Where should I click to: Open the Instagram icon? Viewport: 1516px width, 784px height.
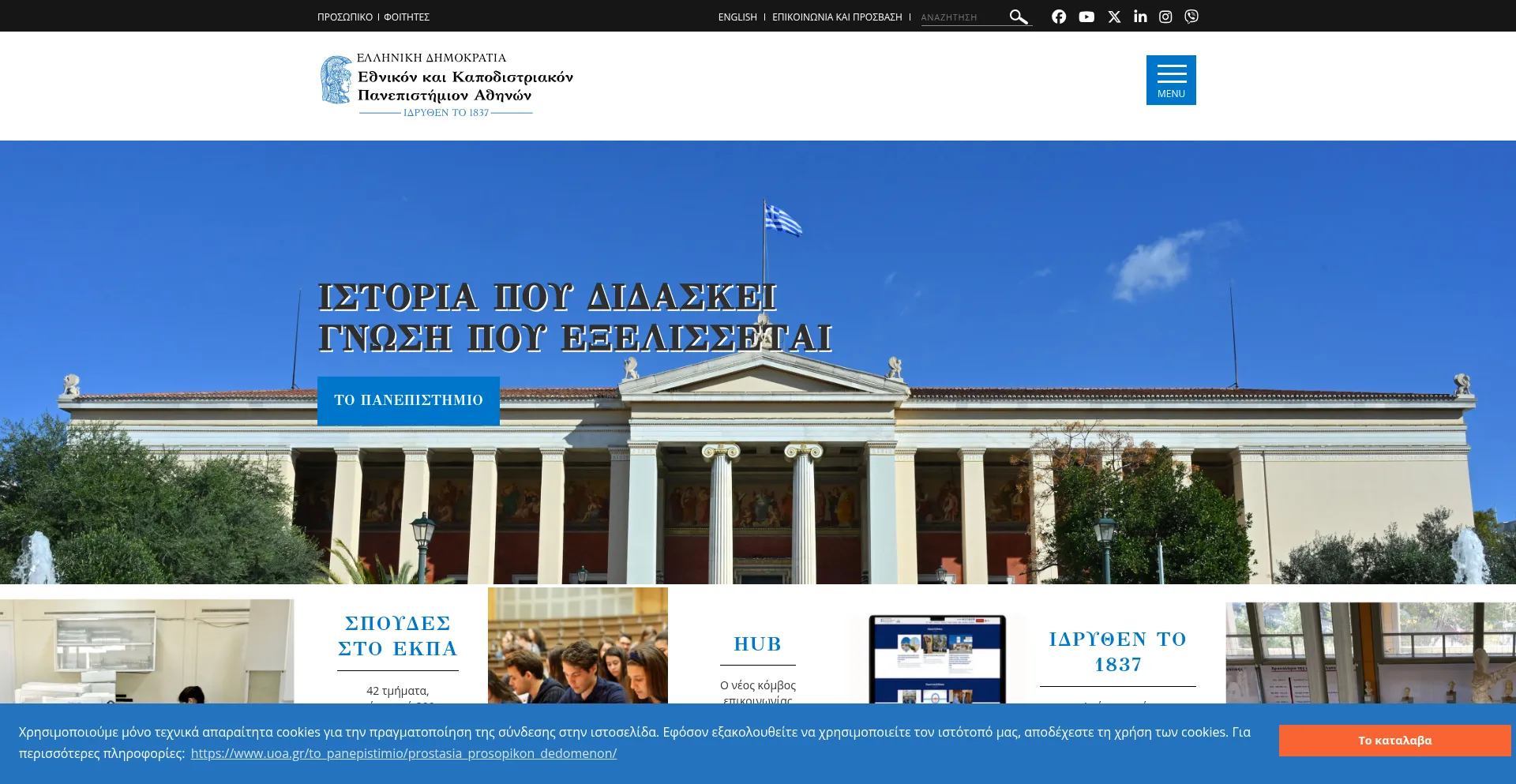point(1165,17)
